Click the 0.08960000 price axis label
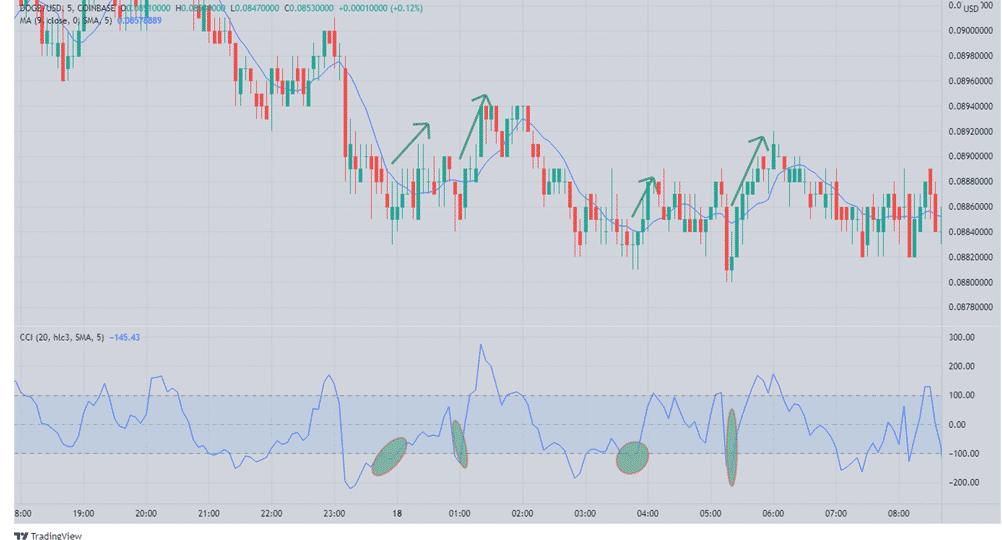Screen dimensions: 1002x540 970,81
